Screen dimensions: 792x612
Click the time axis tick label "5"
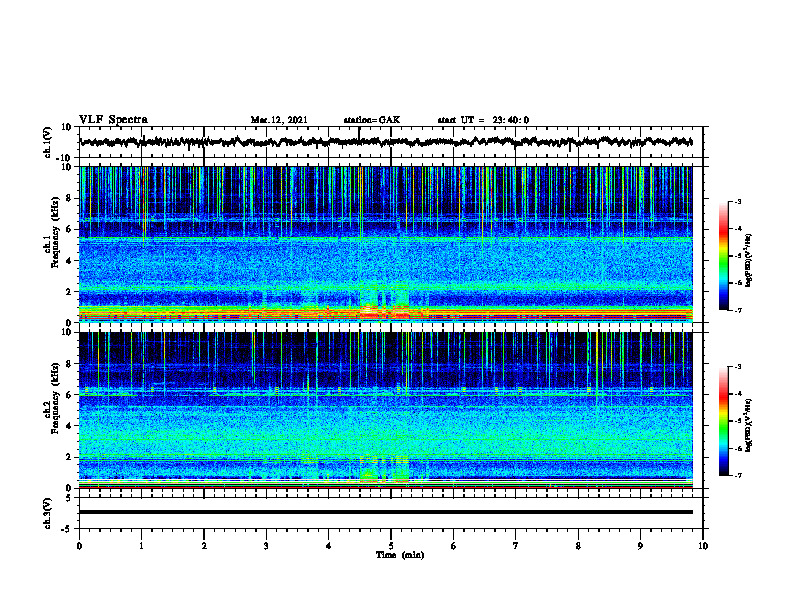[391, 546]
